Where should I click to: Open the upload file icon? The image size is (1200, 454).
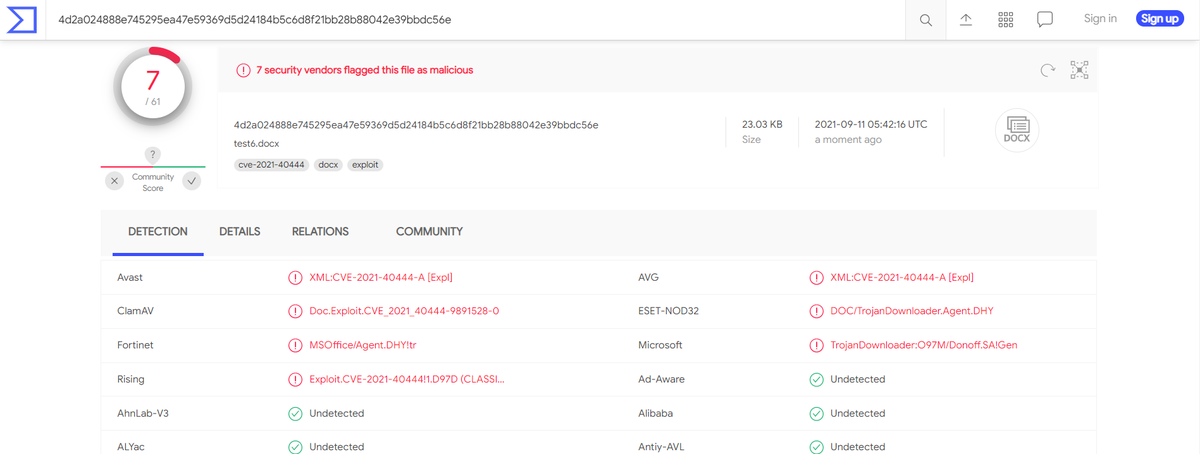point(966,19)
